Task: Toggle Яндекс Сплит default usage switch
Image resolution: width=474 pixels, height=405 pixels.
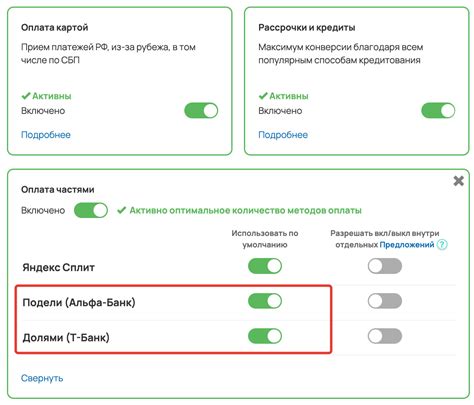Action: (x=265, y=266)
